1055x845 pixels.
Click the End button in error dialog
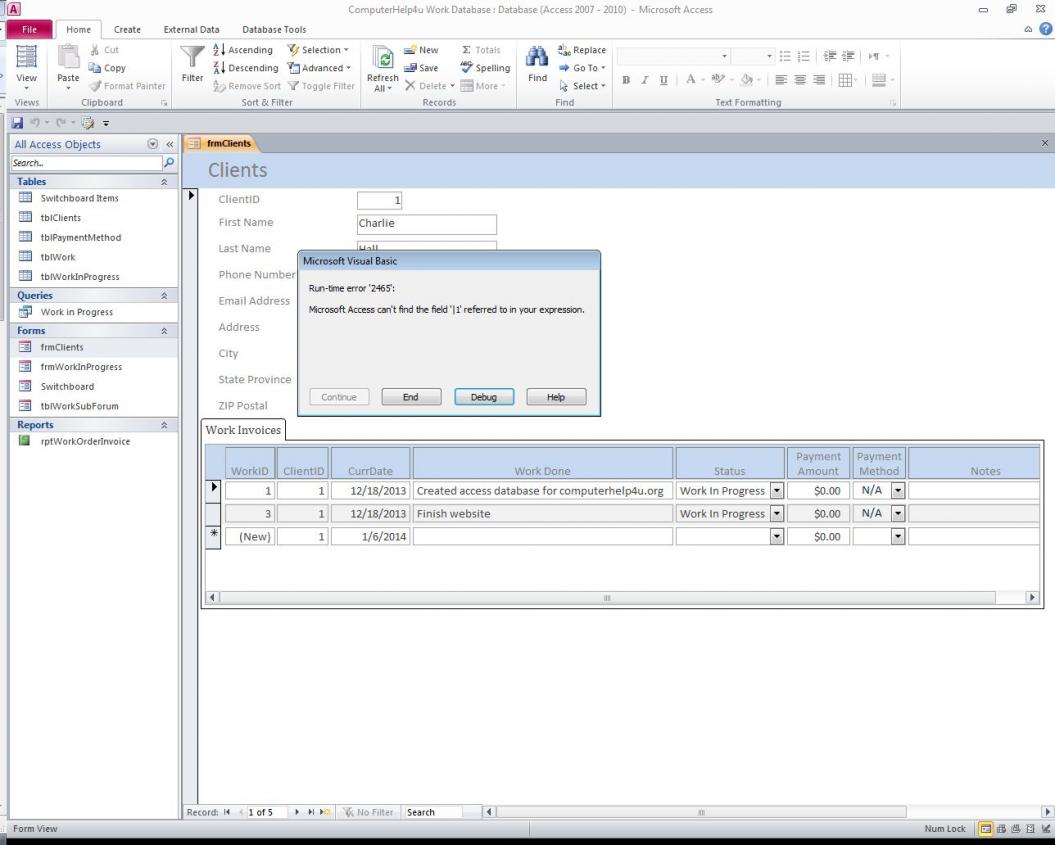coord(411,397)
